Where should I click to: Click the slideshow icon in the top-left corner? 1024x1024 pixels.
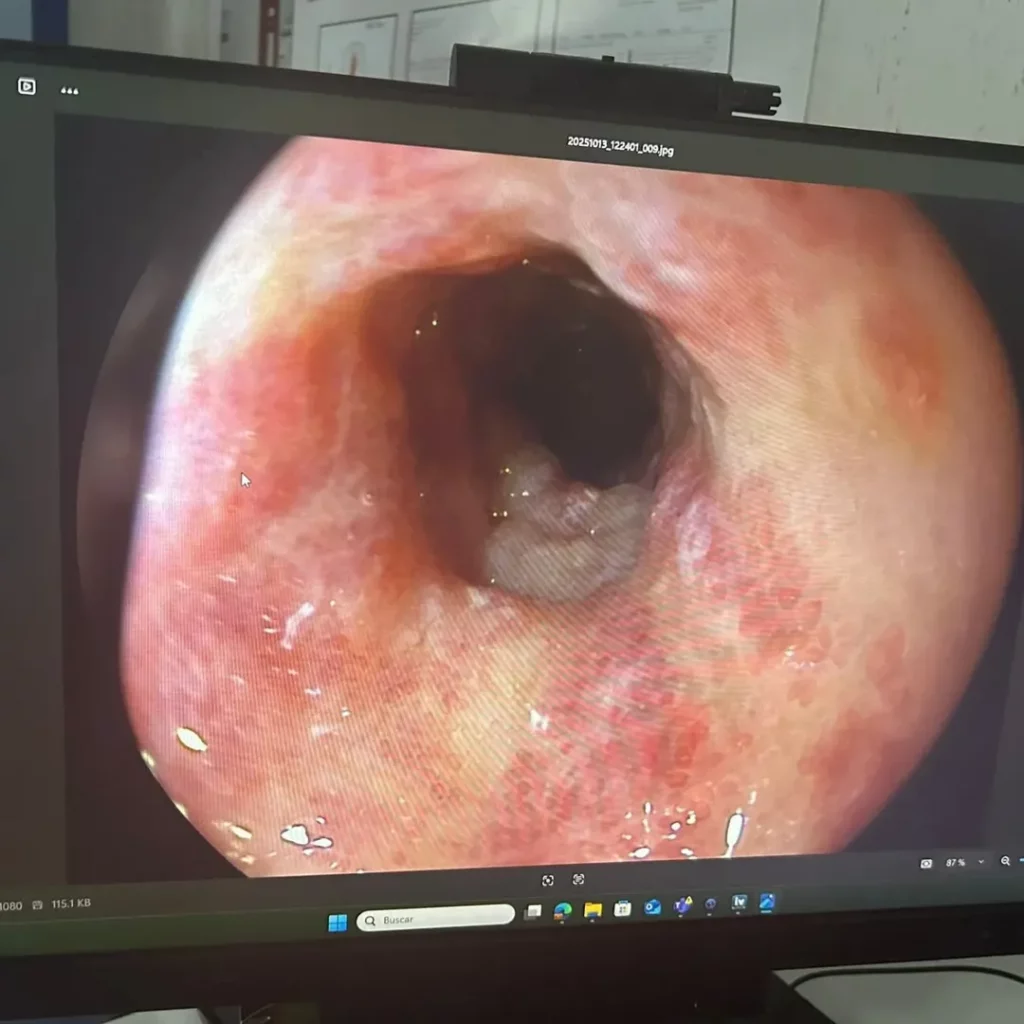click(x=27, y=86)
